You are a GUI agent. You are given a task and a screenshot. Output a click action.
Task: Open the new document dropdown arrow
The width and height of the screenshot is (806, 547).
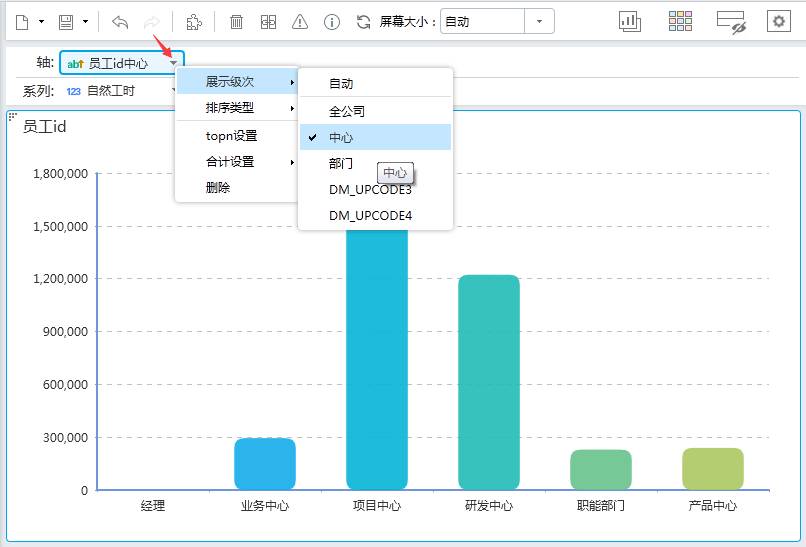point(42,22)
